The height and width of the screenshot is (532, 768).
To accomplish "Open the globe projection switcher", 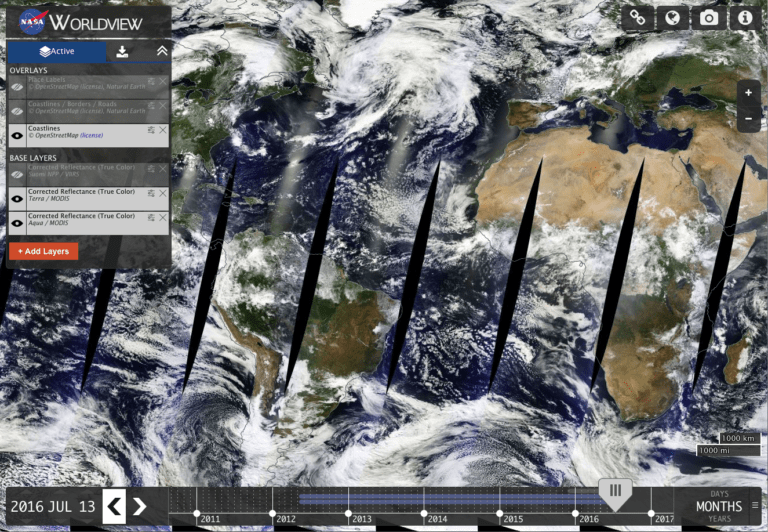I will click(x=673, y=18).
